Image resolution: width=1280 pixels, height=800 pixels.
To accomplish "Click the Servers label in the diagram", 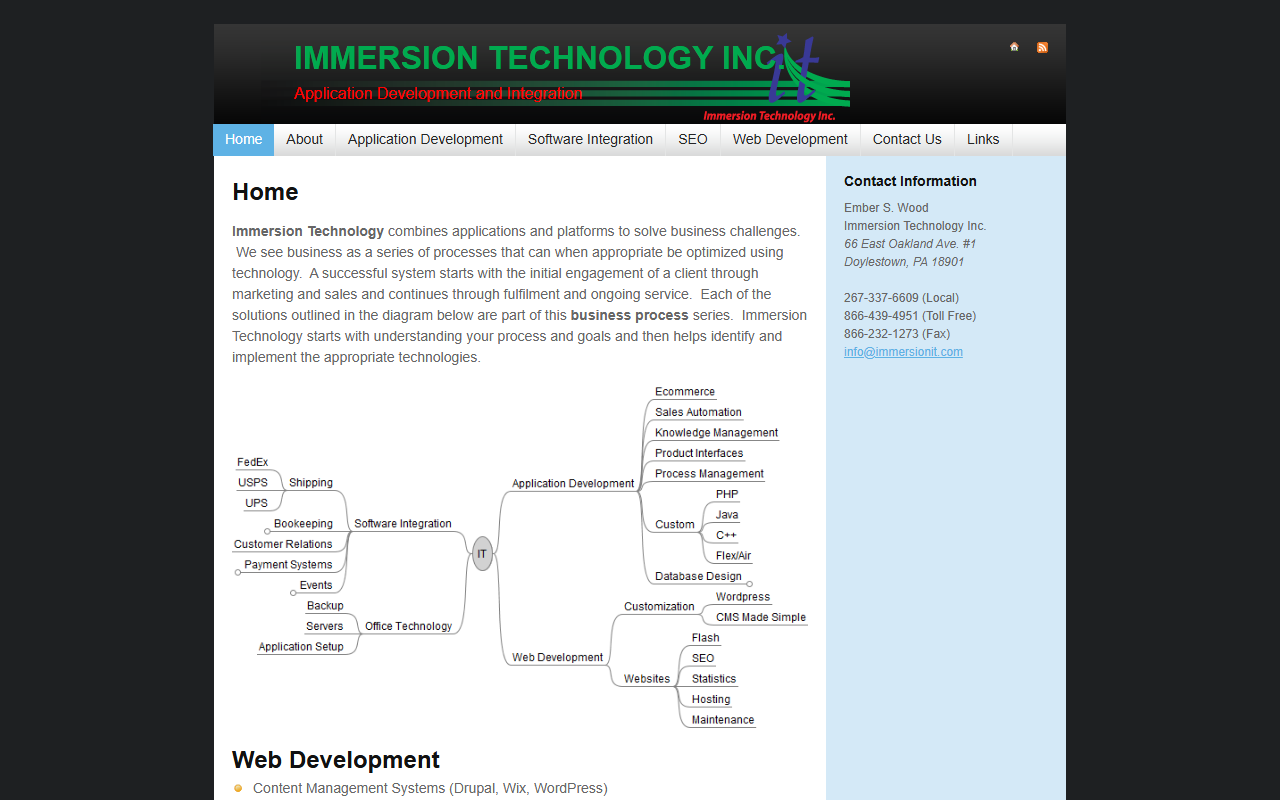I will (x=325, y=626).
